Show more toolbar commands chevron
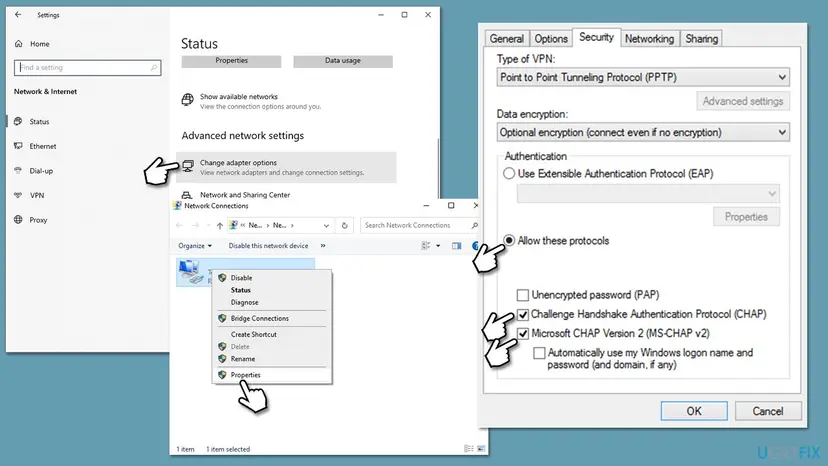This screenshot has height=466, width=828. click(x=323, y=246)
